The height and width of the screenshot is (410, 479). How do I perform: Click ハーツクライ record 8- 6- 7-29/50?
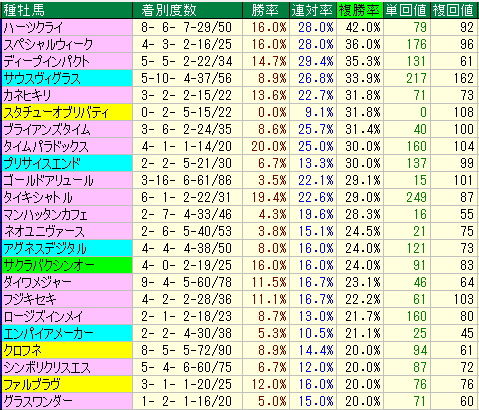tap(186, 27)
